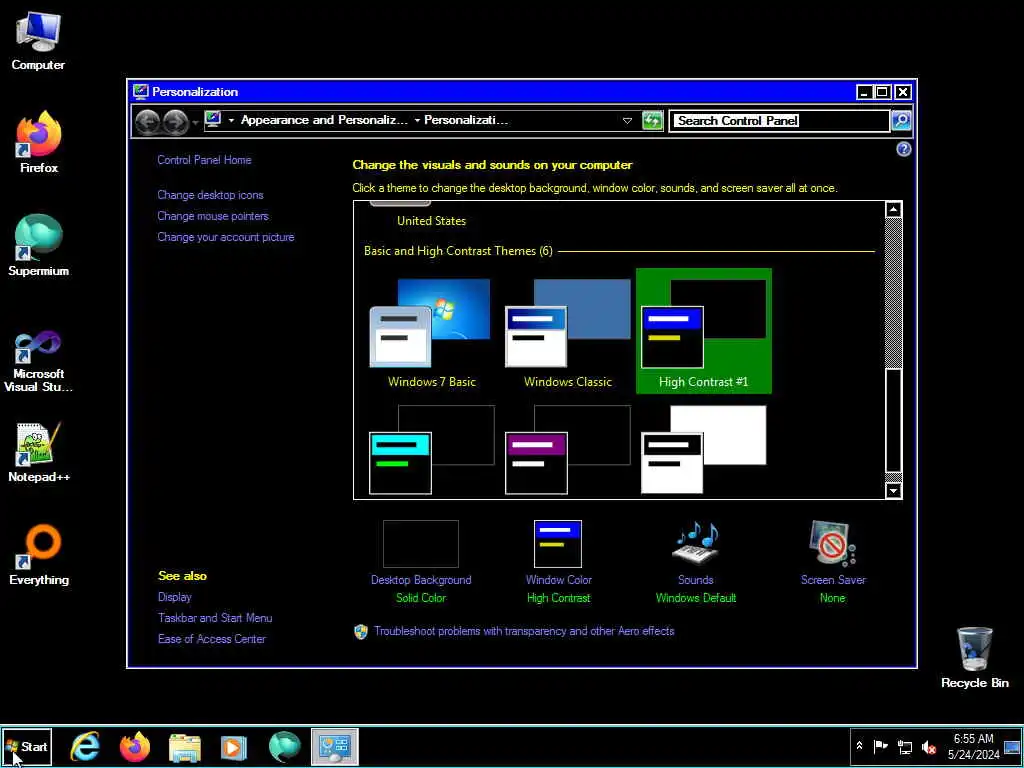Click the muted volume tray icon
The height and width of the screenshot is (768, 1024).
tap(928, 747)
